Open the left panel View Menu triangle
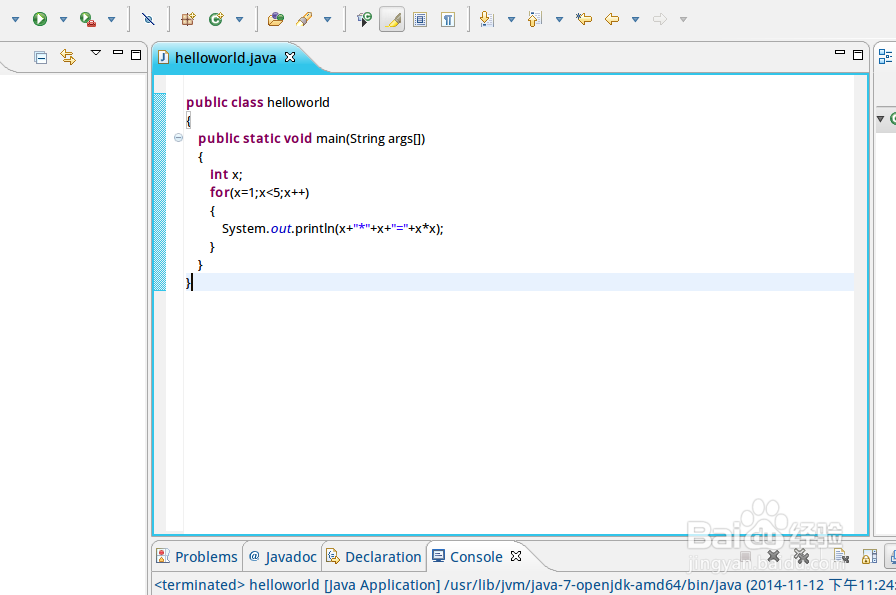The image size is (896, 595). click(x=96, y=53)
